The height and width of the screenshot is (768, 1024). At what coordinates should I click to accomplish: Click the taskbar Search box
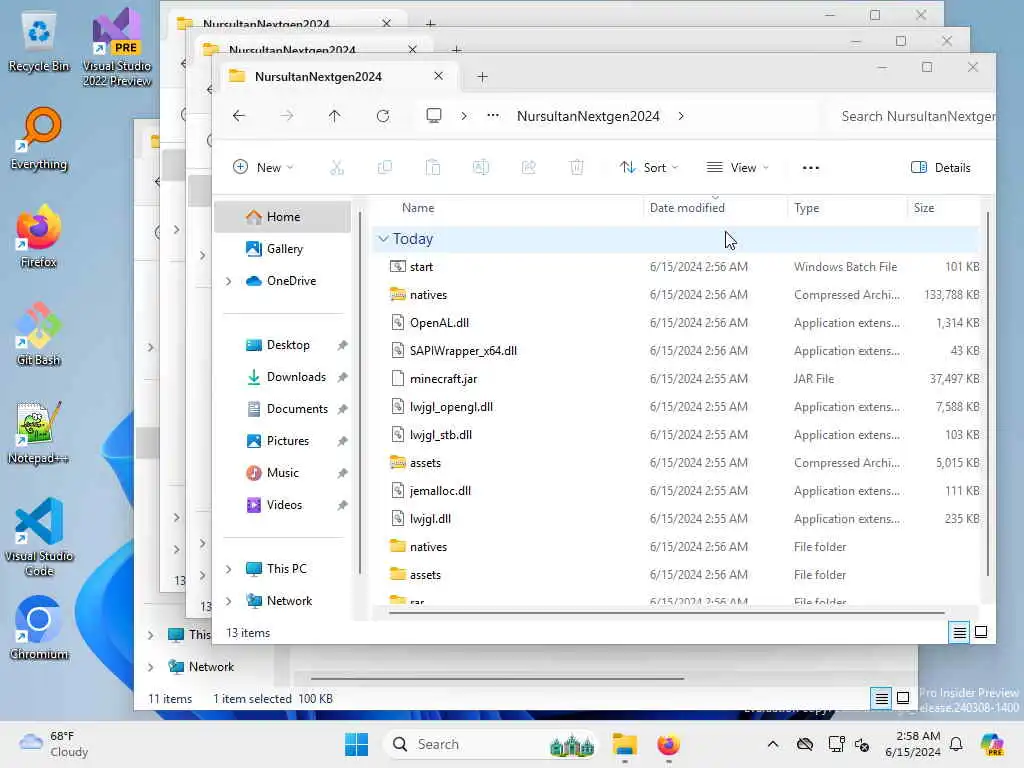pyautogui.click(x=490, y=744)
